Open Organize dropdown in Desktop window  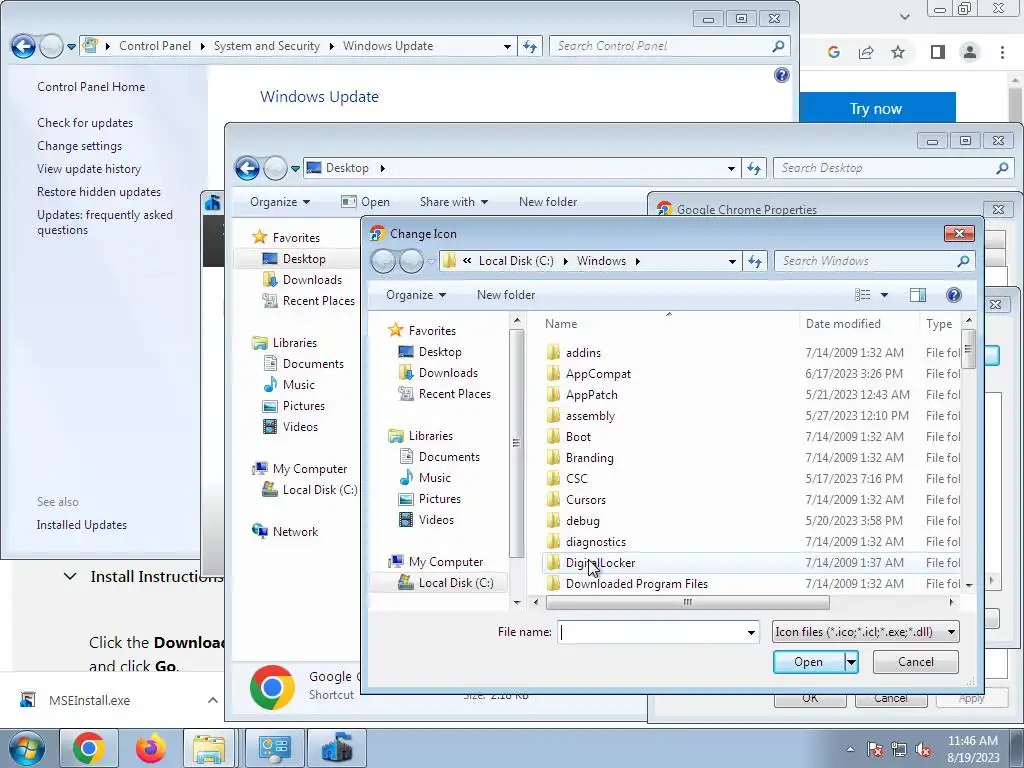click(280, 202)
